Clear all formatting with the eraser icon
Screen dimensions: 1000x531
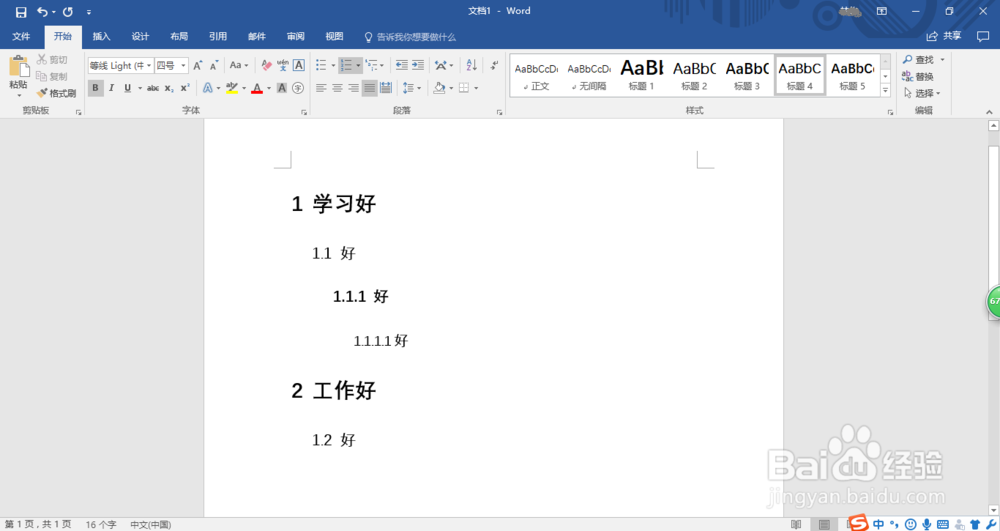coord(267,65)
